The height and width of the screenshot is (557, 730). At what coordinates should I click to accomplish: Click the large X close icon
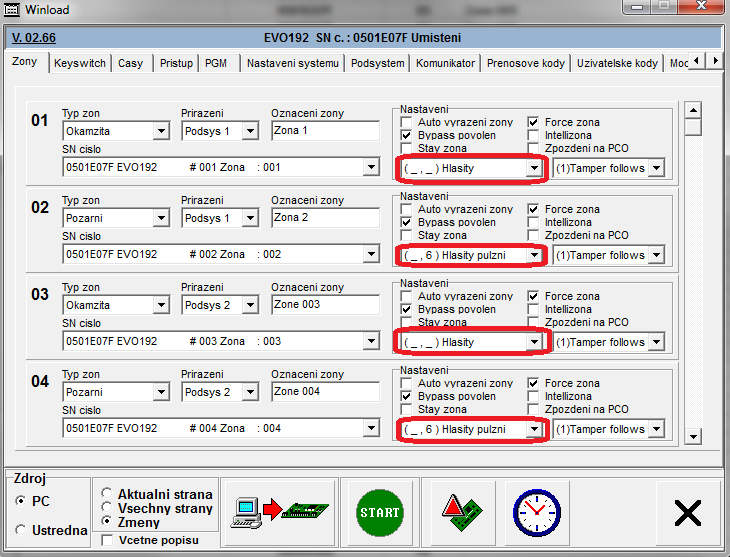point(688,512)
